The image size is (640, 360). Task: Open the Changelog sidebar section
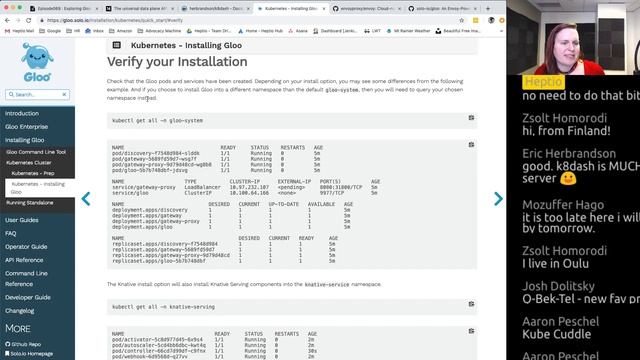click(x=20, y=311)
